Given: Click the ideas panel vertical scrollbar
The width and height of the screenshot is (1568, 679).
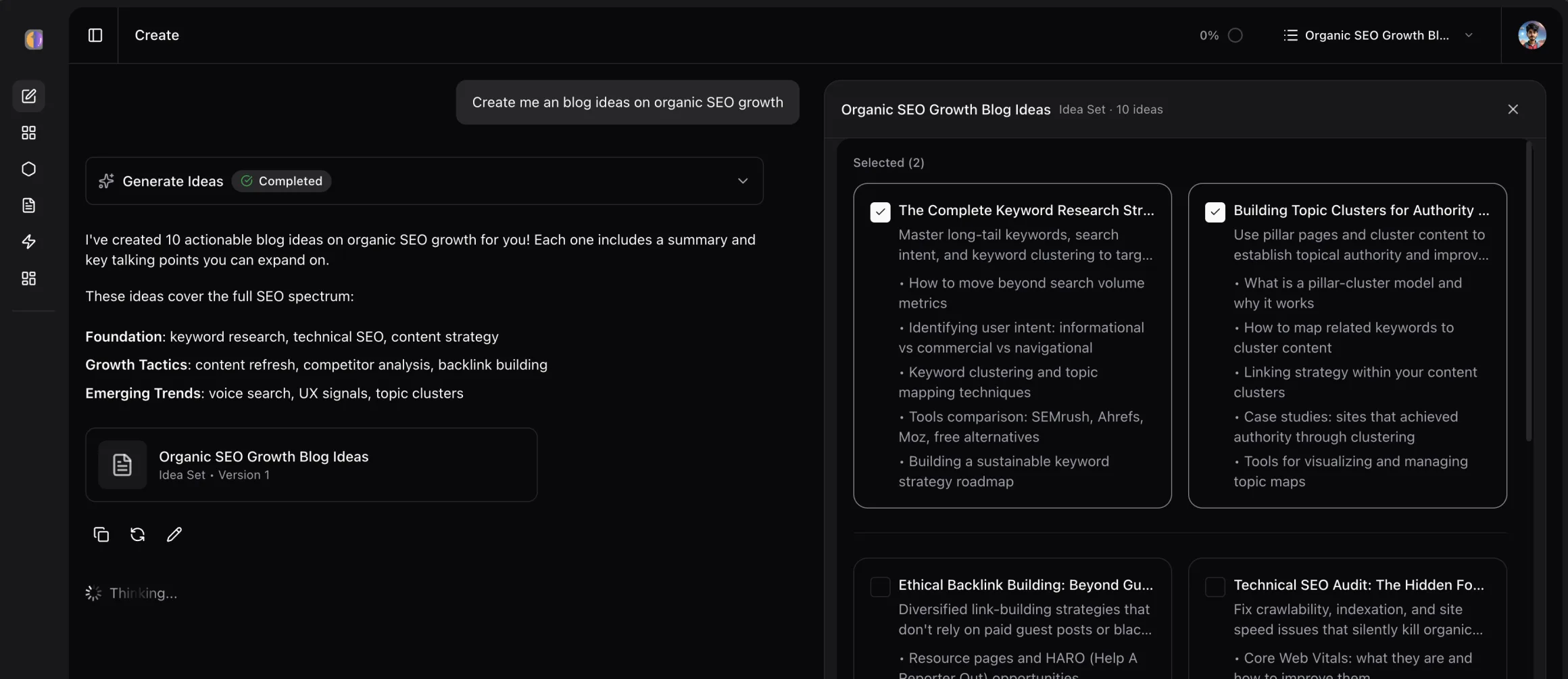Looking at the screenshot, I should tap(1528, 291).
